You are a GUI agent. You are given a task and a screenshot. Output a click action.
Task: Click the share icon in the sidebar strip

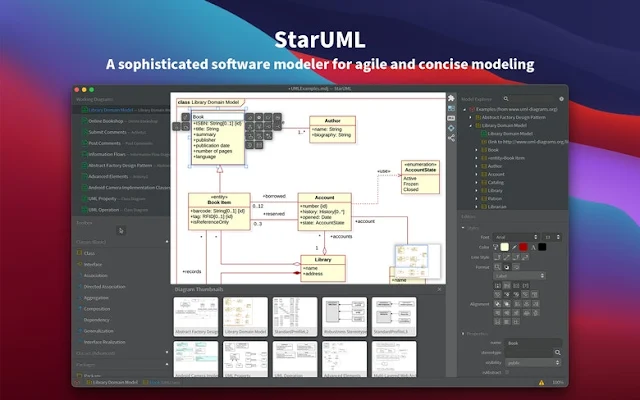[451, 138]
